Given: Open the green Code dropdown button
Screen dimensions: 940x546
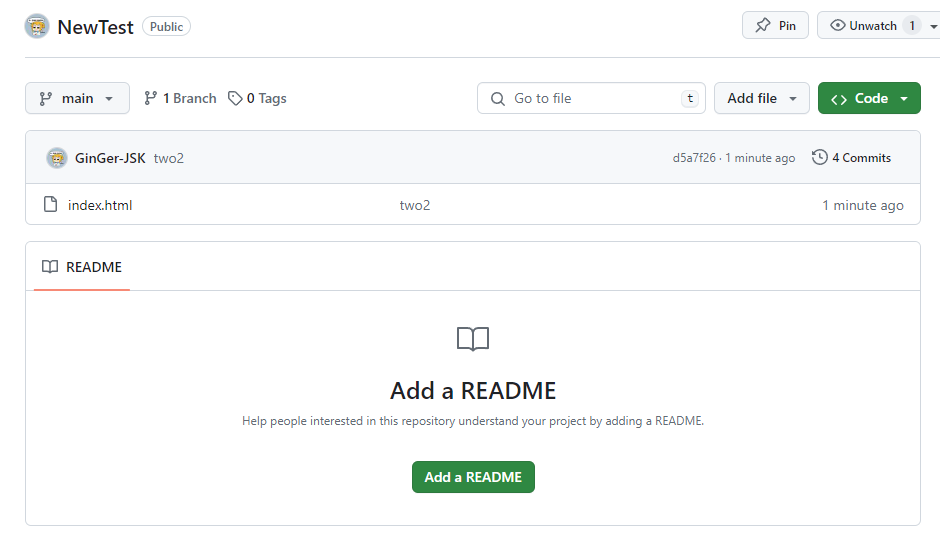Looking at the screenshot, I should coord(869,98).
